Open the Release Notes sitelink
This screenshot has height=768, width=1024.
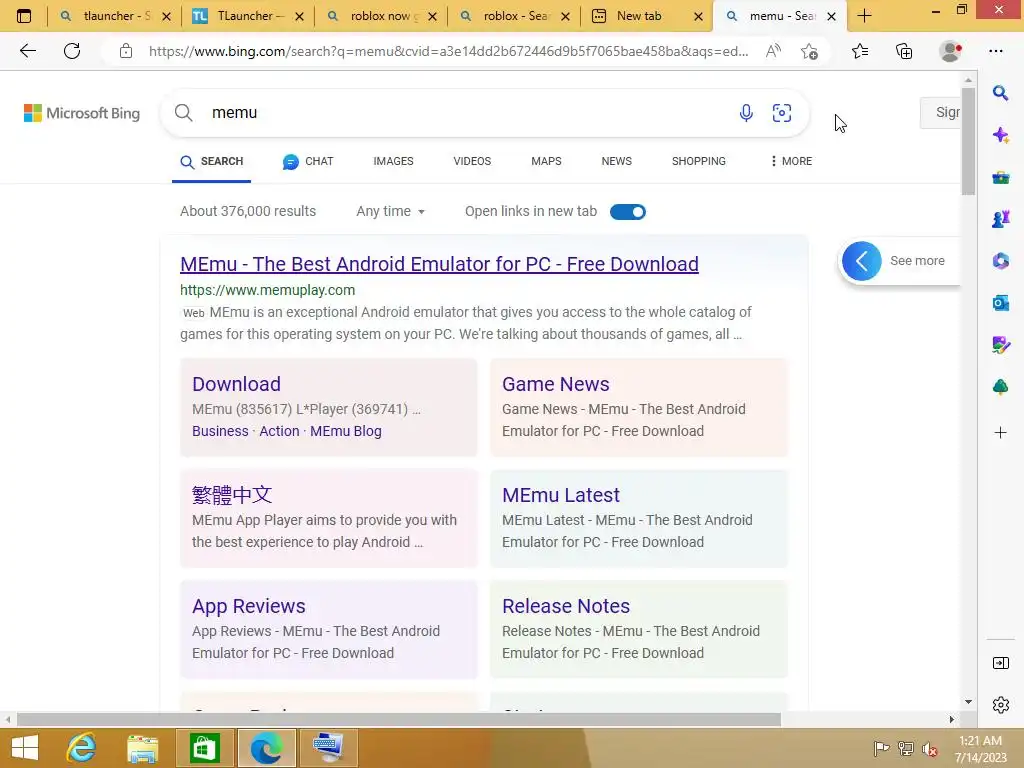566,606
